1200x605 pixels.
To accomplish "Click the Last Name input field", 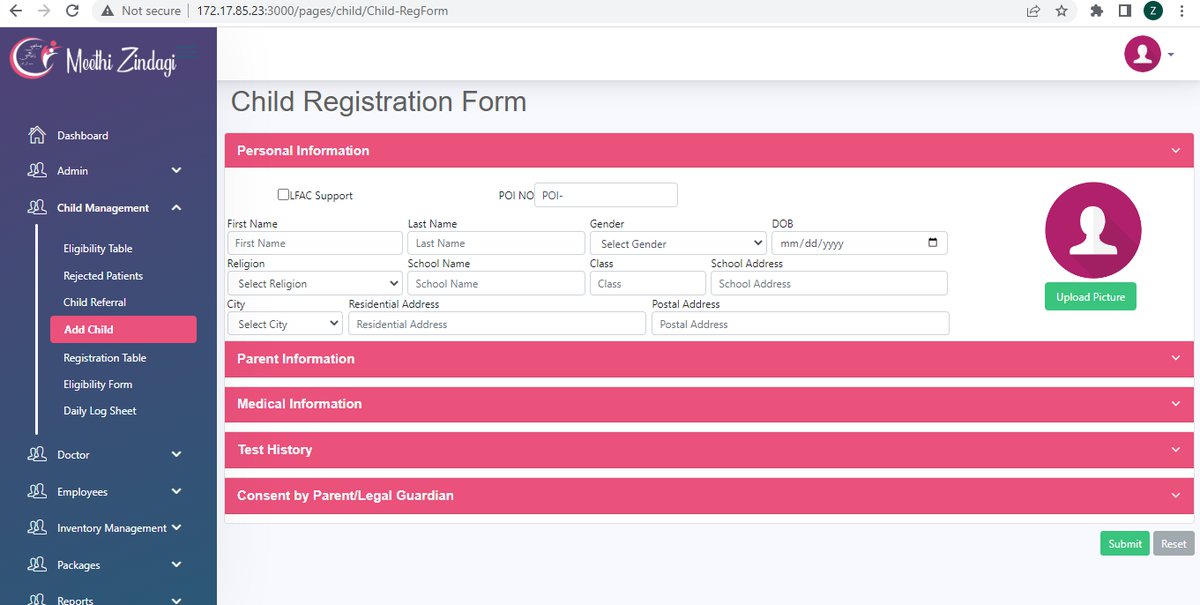I will click(496, 243).
